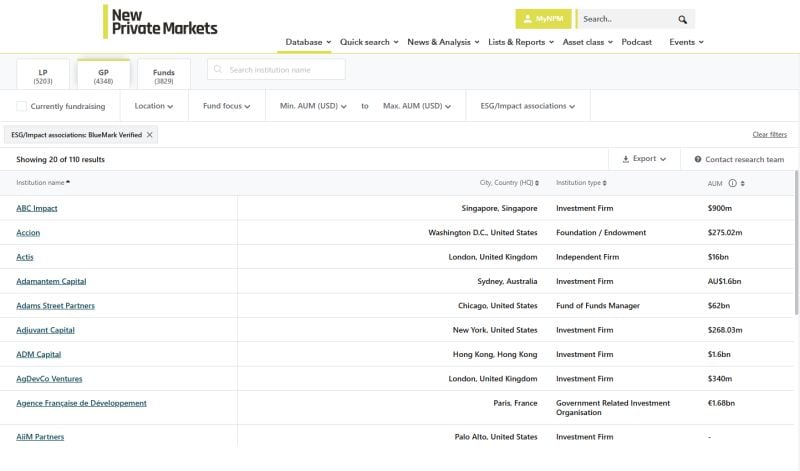
Task: Switch to the Funds tab
Action: pyautogui.click(x=164, y=76)
